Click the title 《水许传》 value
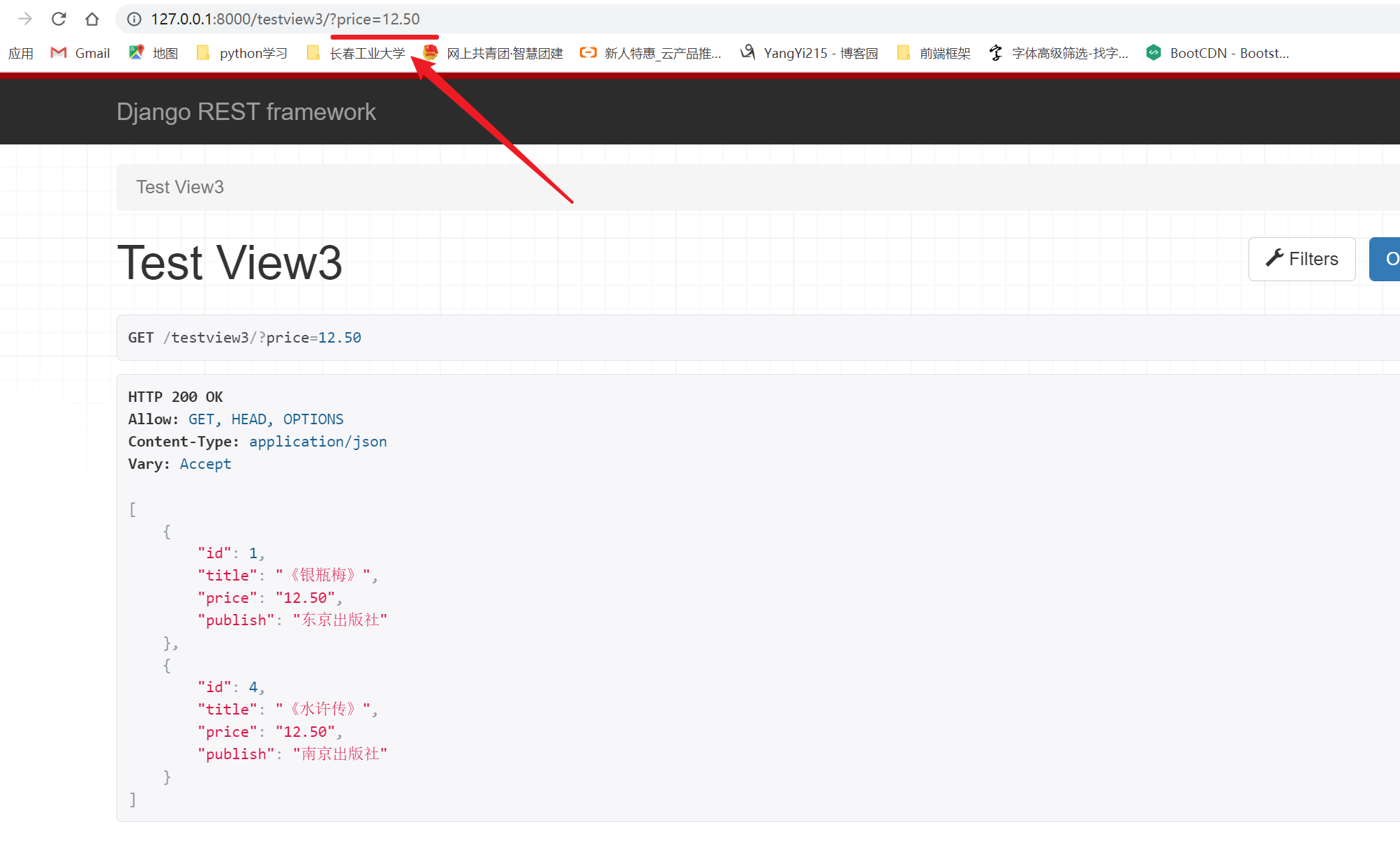The width and height of the screenshot is (1400, 845). tap(323, 709)
